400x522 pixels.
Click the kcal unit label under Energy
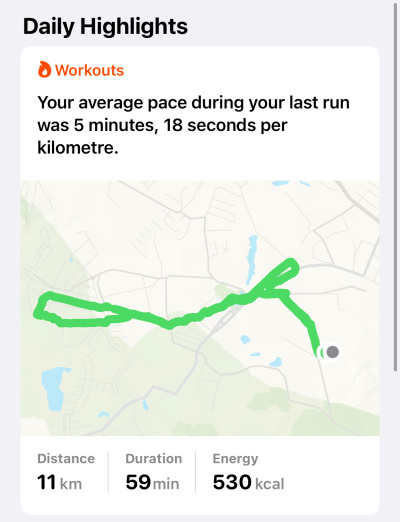(x=270, y=484)
